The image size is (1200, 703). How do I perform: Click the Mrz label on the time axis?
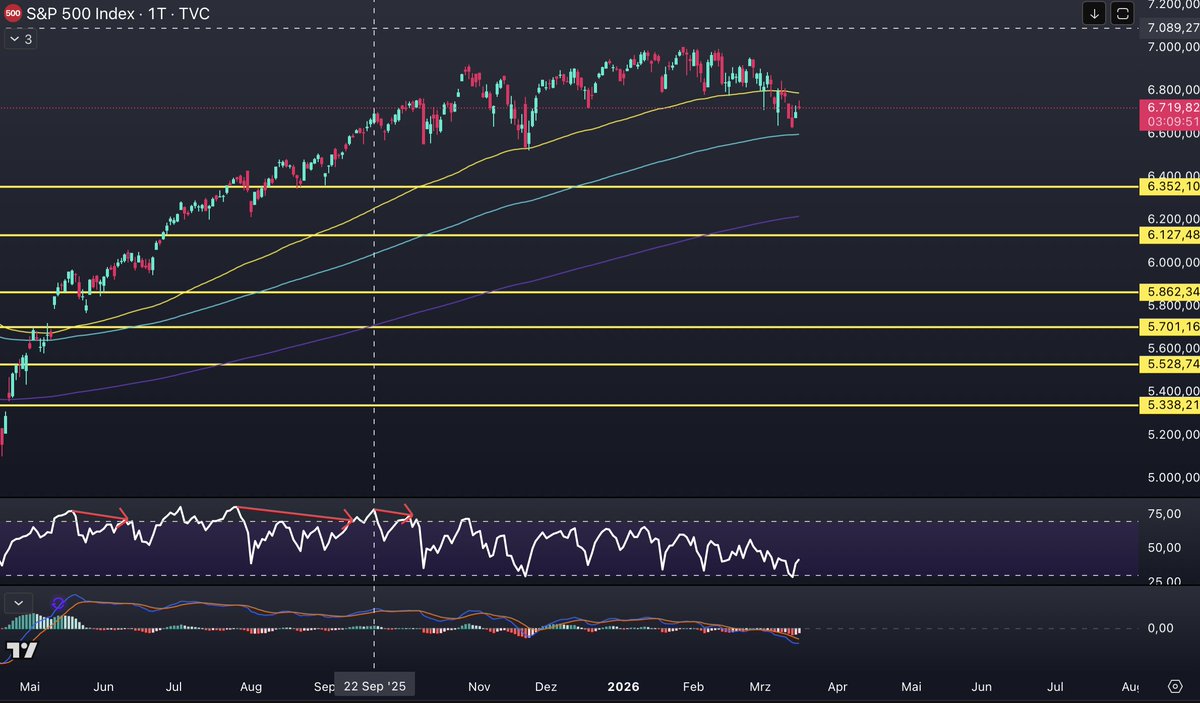(x=762, y=687)
